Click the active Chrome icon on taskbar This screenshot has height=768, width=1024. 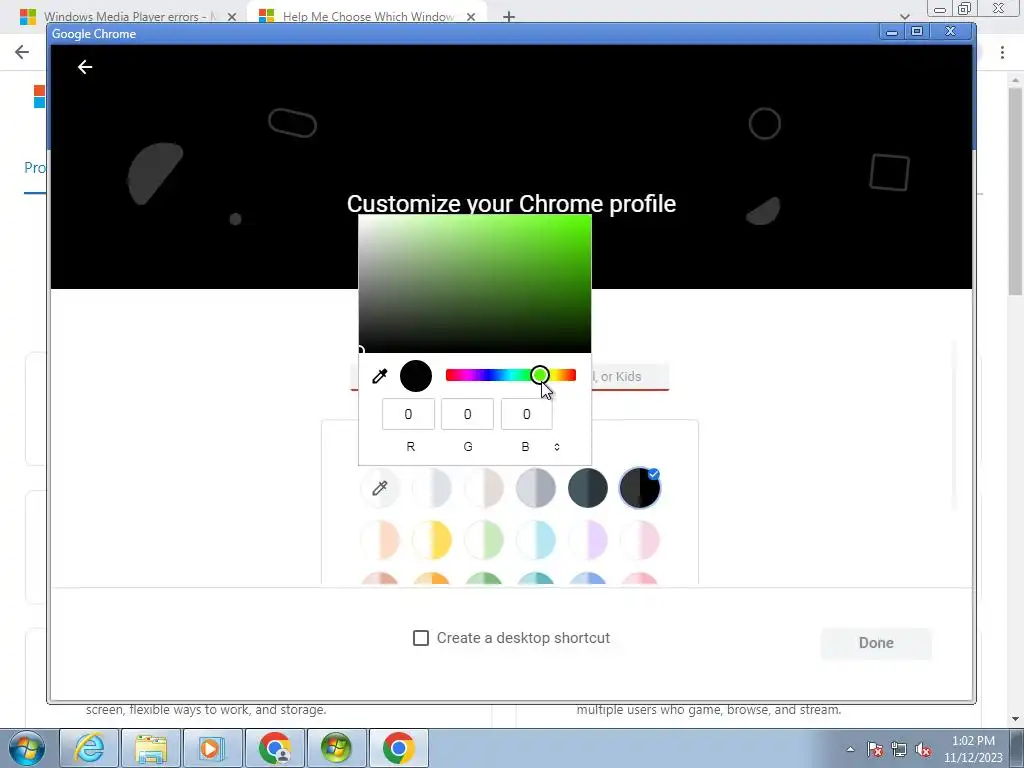[x=399, y=748]
